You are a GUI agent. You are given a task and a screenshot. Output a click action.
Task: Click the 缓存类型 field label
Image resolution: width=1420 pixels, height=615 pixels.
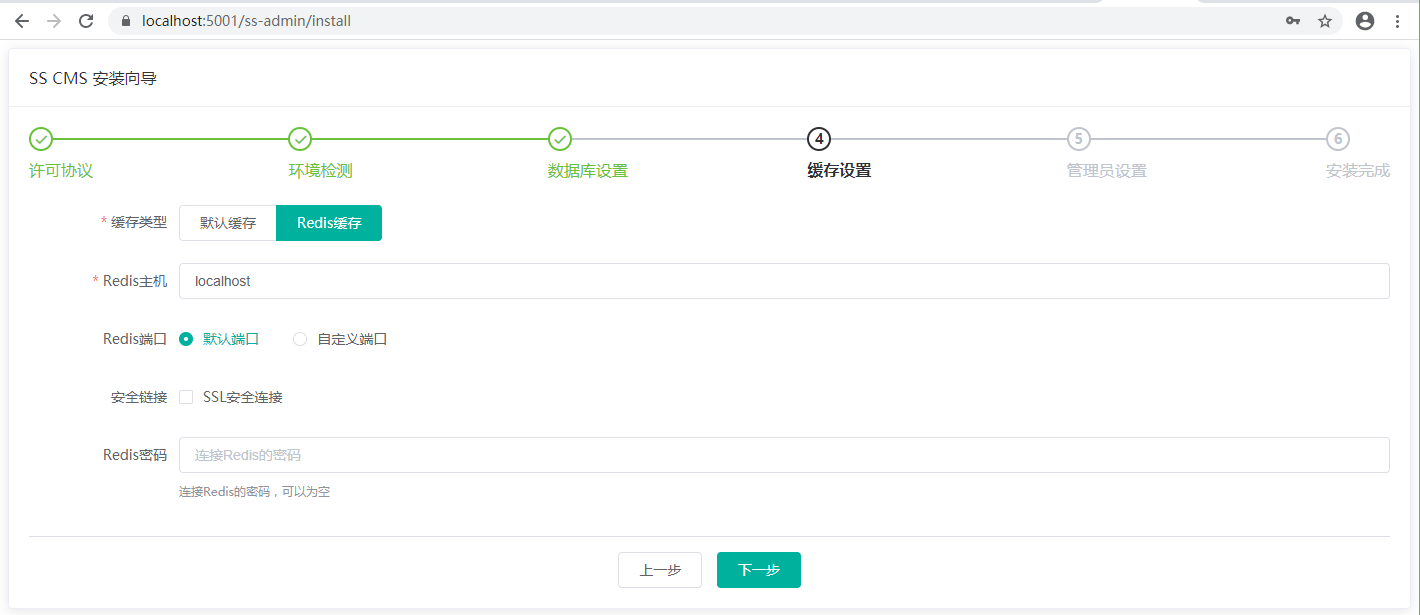click(x=139, y=223)
